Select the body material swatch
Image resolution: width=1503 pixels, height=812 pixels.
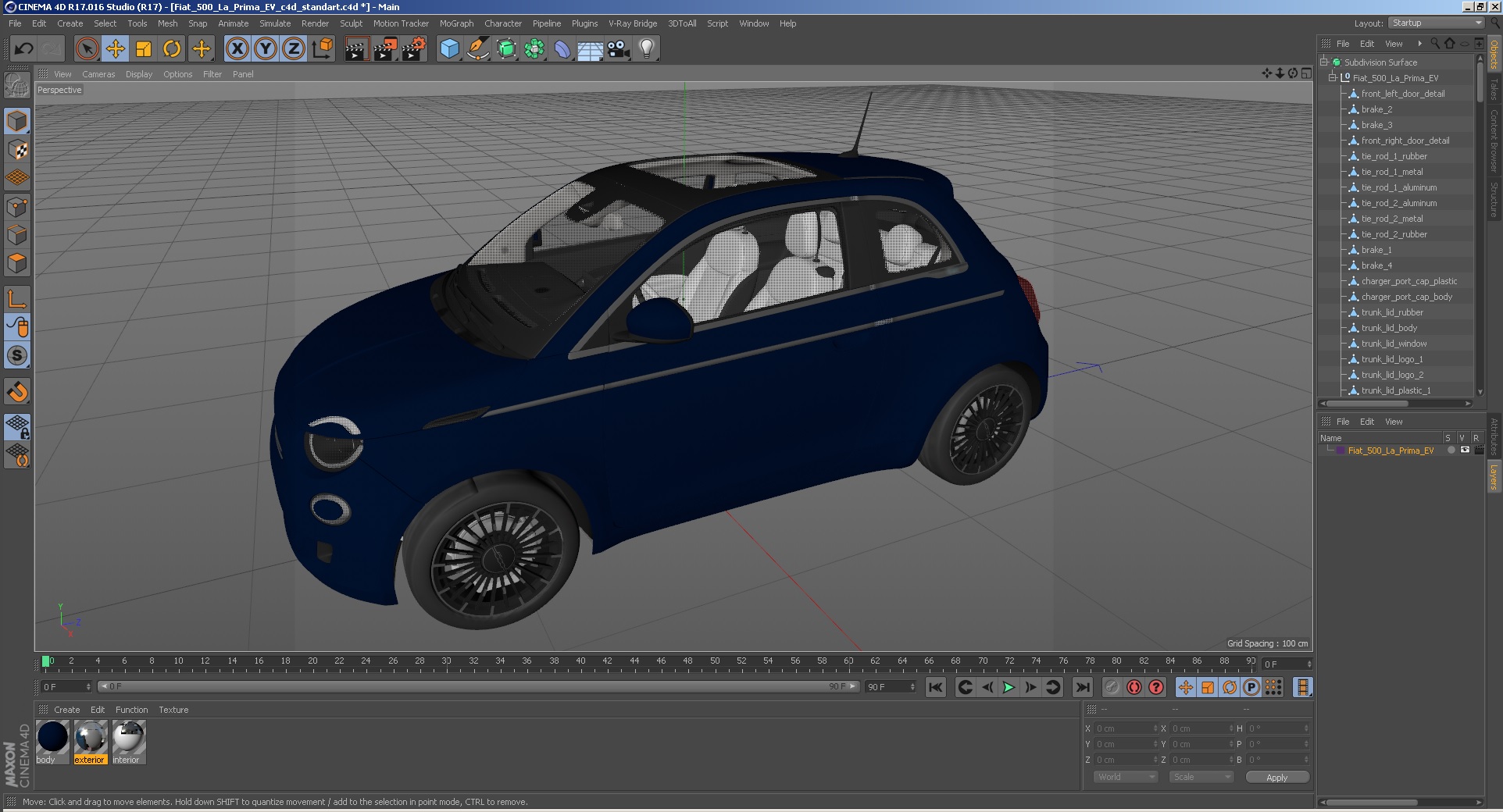tap(53, 736)
